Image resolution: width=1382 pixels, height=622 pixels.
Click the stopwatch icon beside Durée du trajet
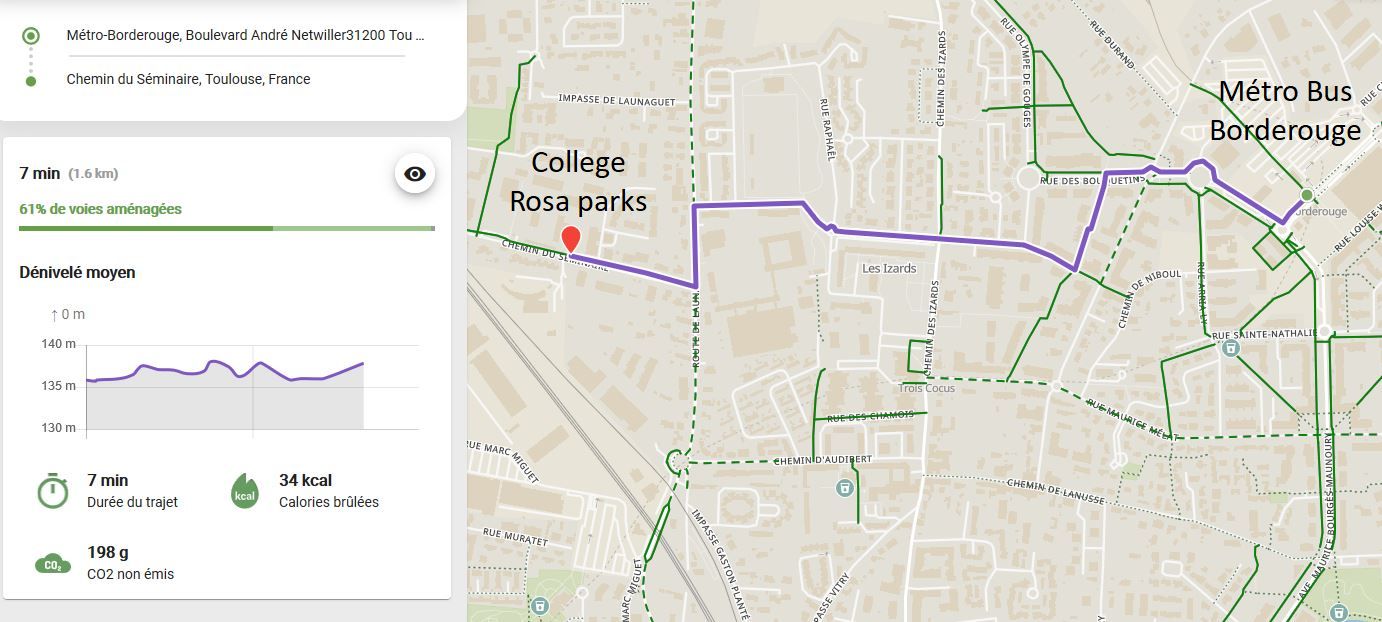coord(52,490)
